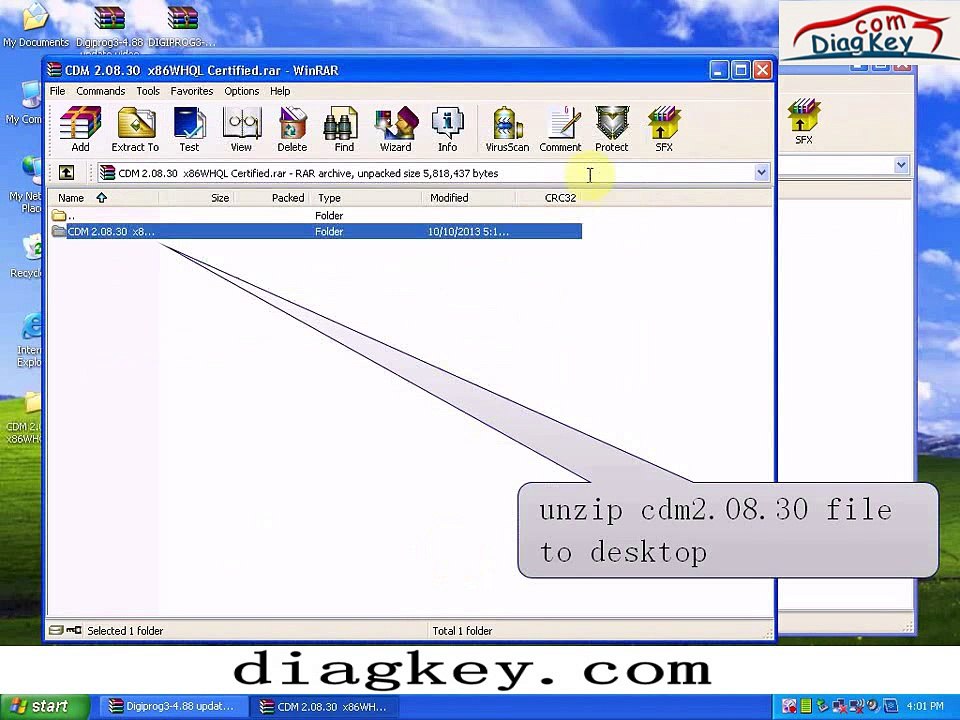
Task: Select the My Computer desktop icon
Action: [x=24, y=104]
